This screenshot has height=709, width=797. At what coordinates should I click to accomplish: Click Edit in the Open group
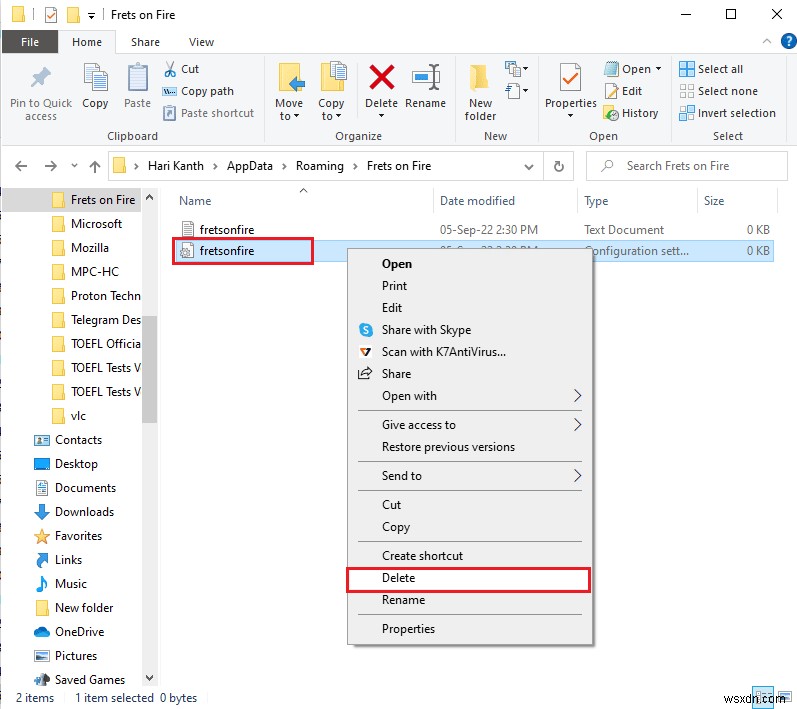pos(624,91)
